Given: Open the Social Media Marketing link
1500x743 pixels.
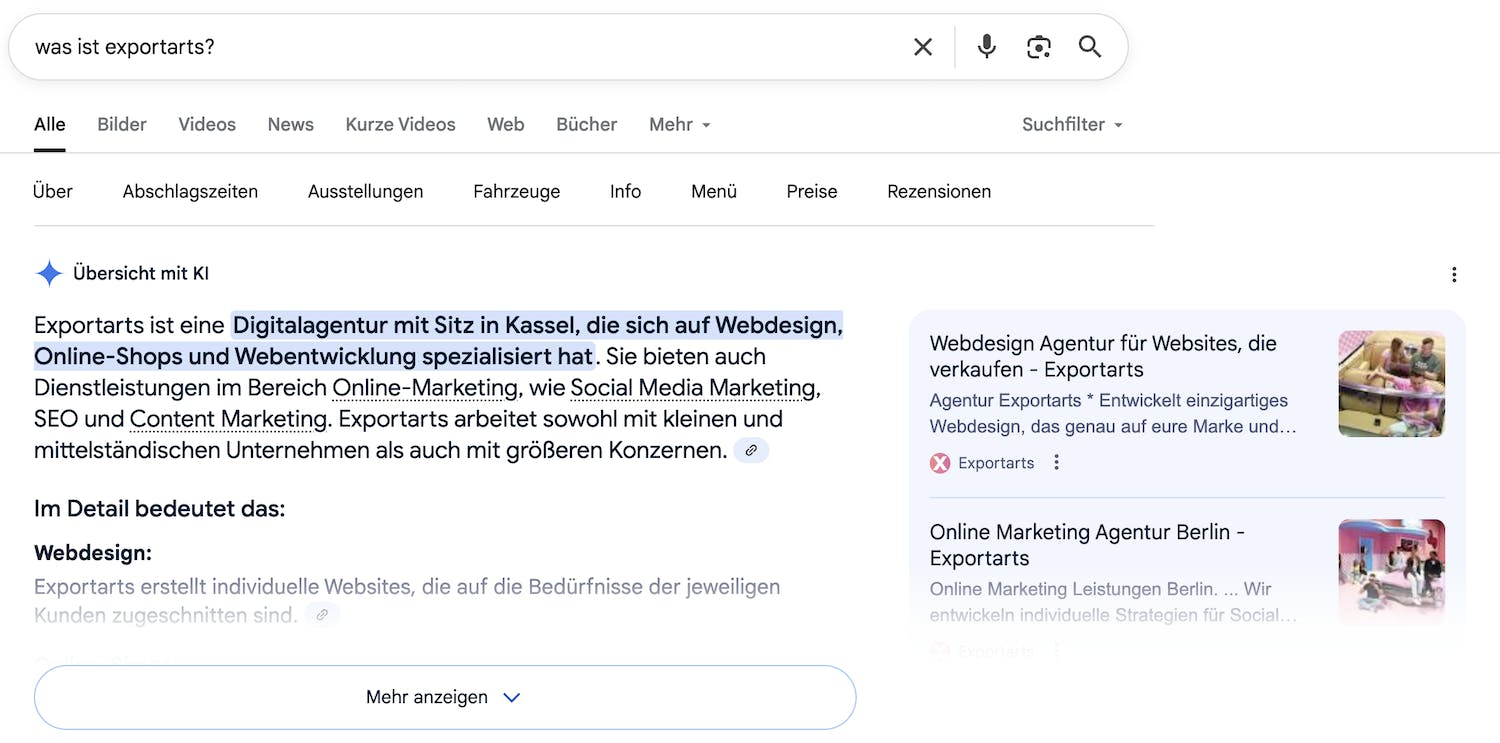Looking at the screenshot, I should 693,388.
